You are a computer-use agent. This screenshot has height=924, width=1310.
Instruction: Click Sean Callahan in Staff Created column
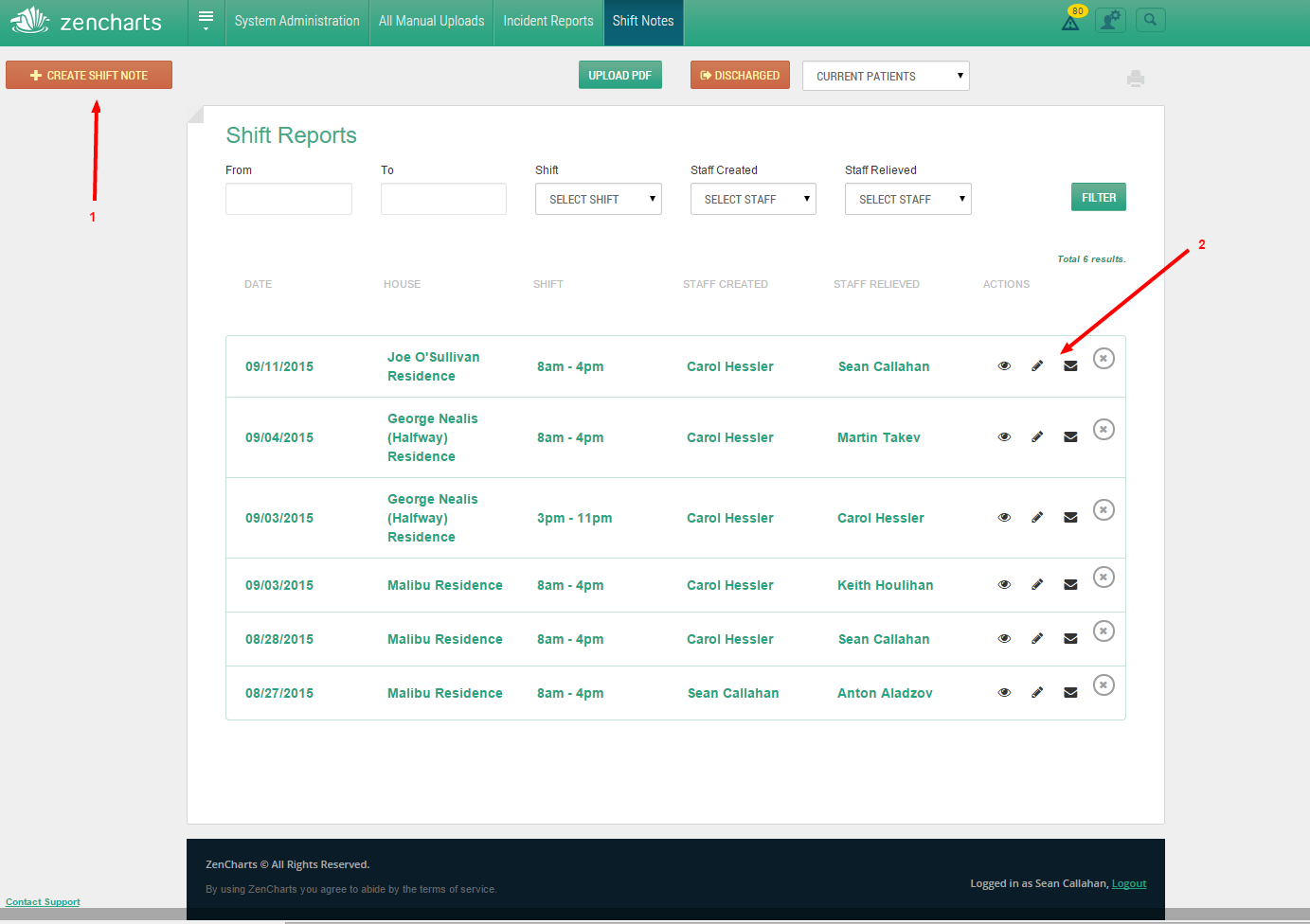tap(733, 693)
